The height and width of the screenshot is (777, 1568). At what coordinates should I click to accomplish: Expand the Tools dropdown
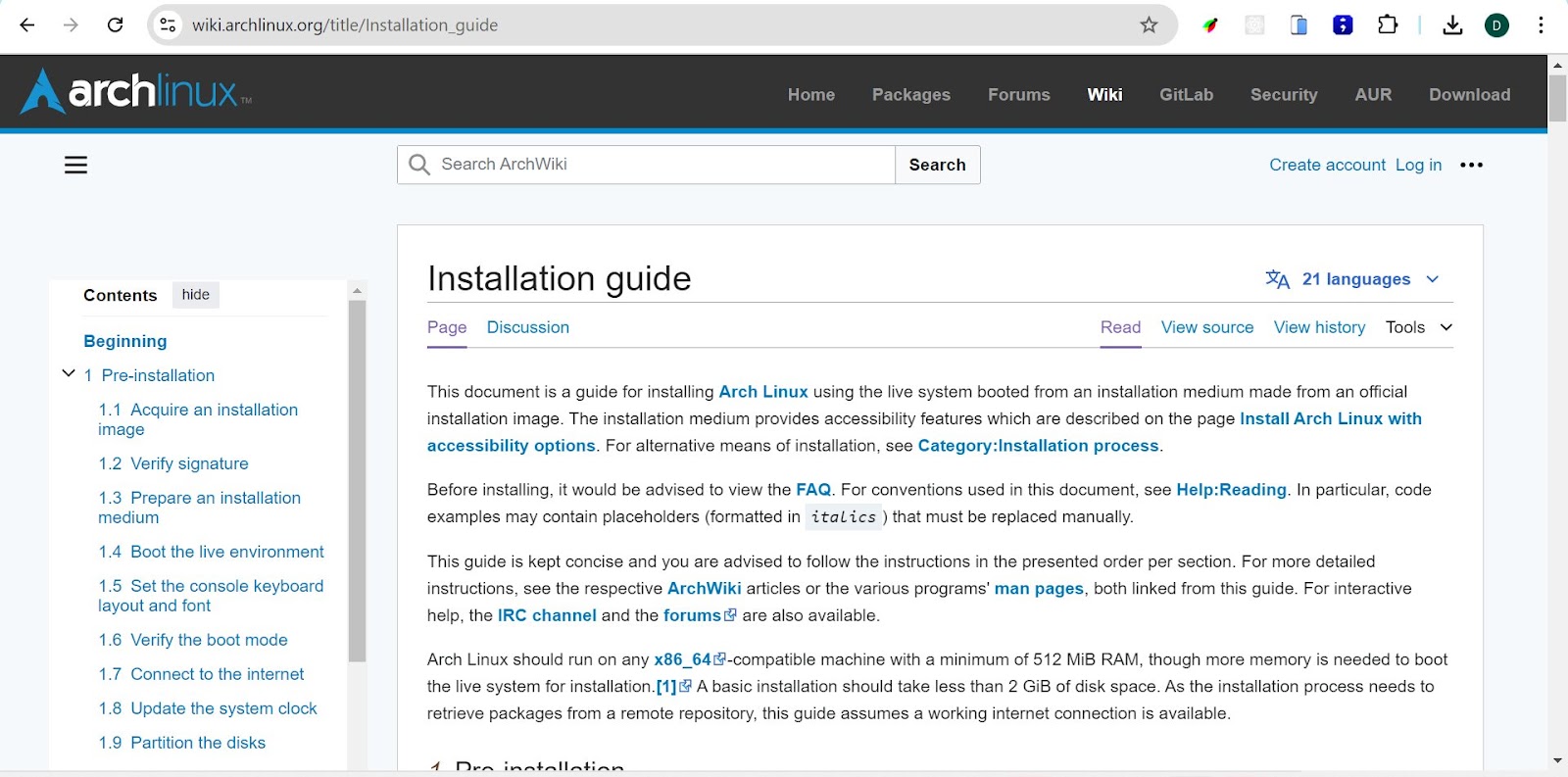[1418, 327]
